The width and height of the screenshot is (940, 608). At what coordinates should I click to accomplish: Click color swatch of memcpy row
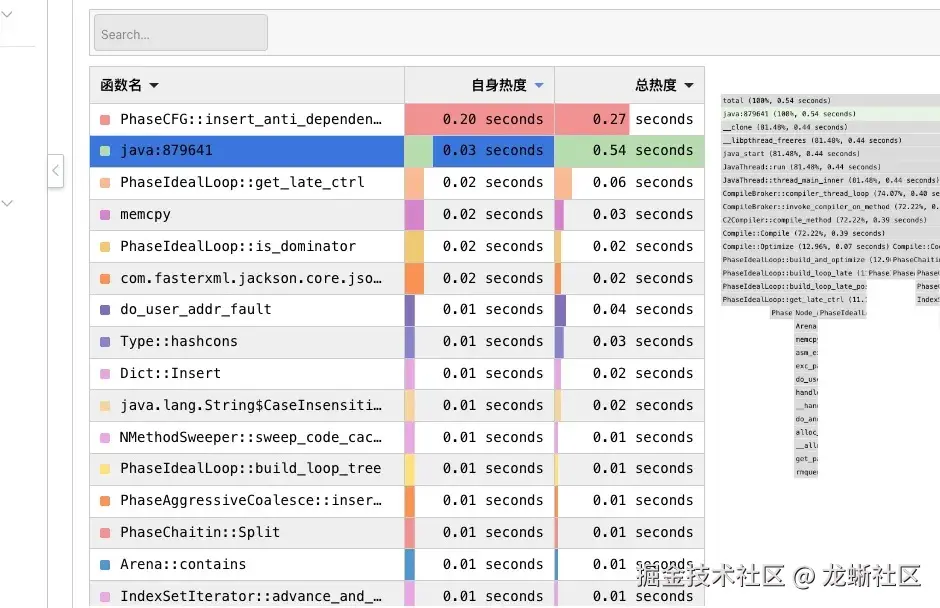(105, 215)
